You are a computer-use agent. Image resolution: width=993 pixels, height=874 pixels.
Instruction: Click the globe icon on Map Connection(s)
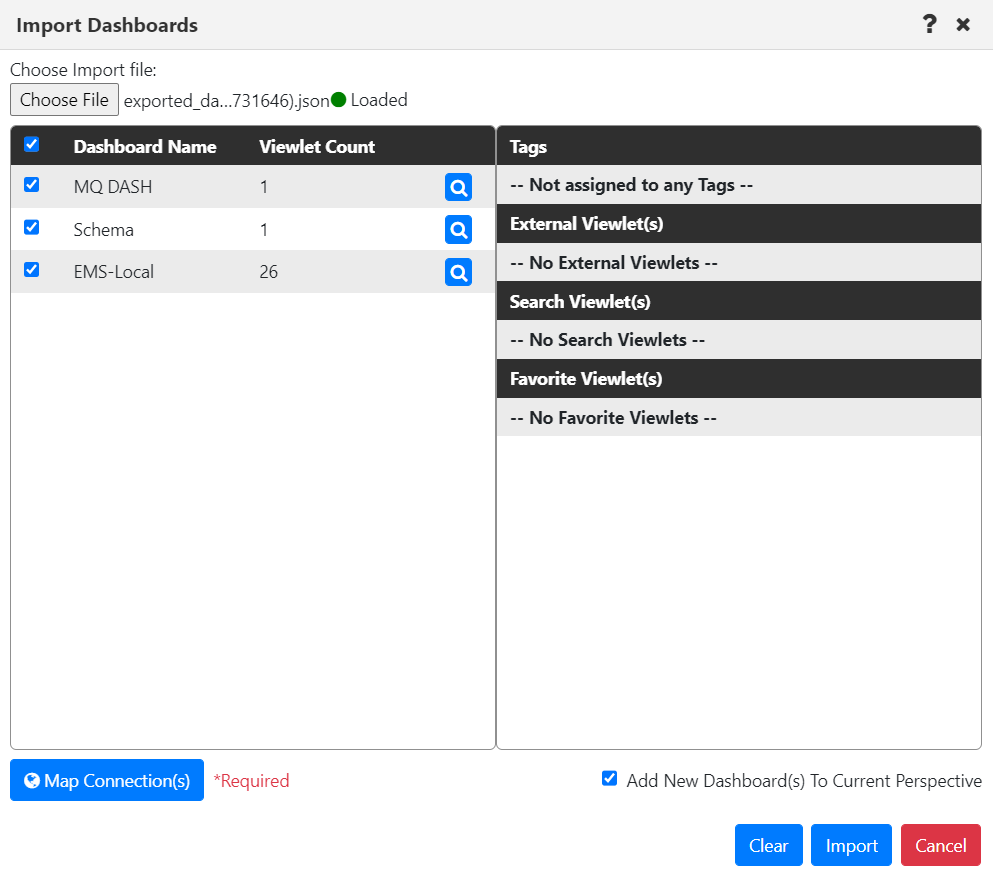pos(29,780)
